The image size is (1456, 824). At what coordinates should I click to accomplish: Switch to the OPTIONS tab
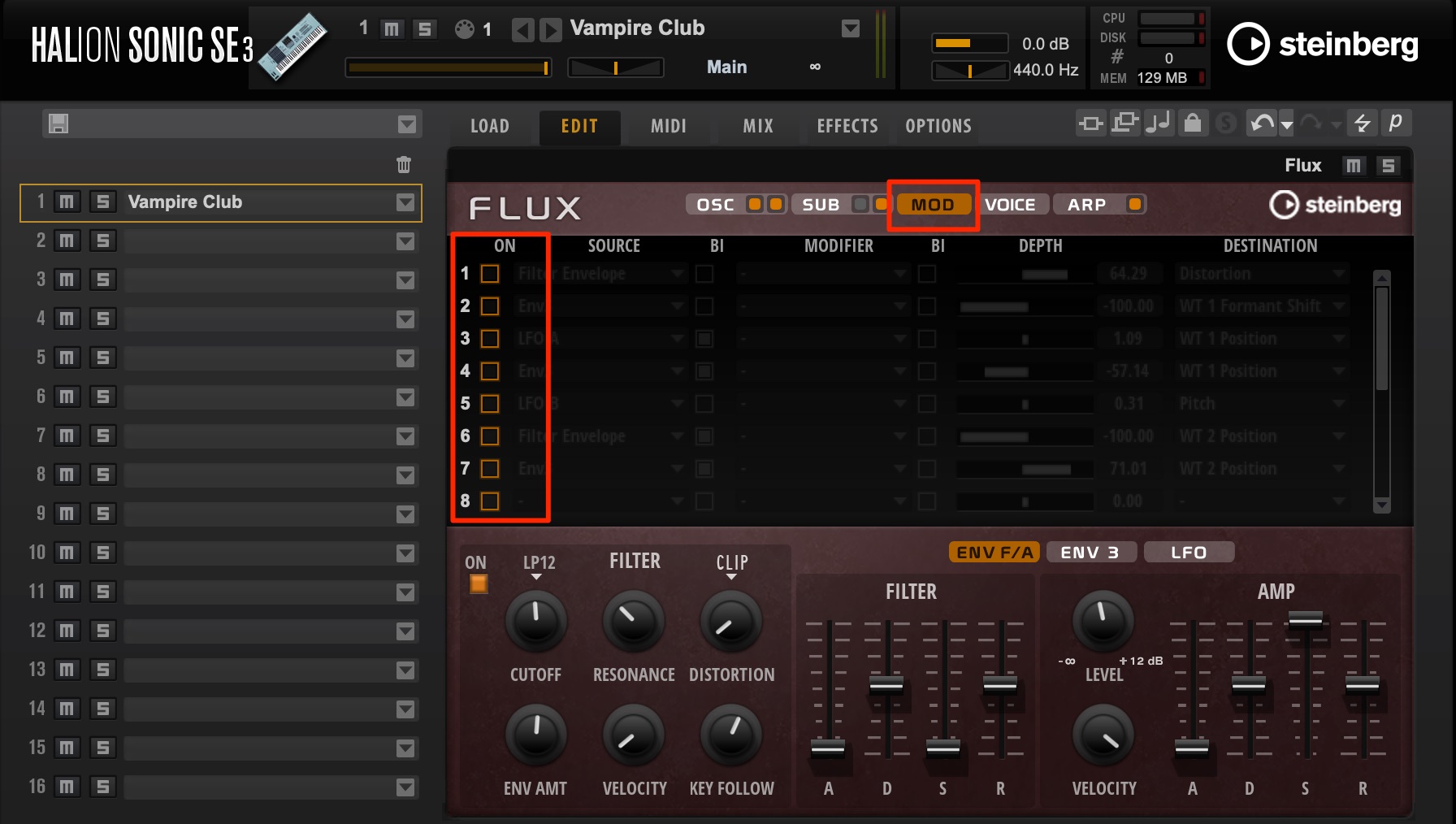[938, 126]
